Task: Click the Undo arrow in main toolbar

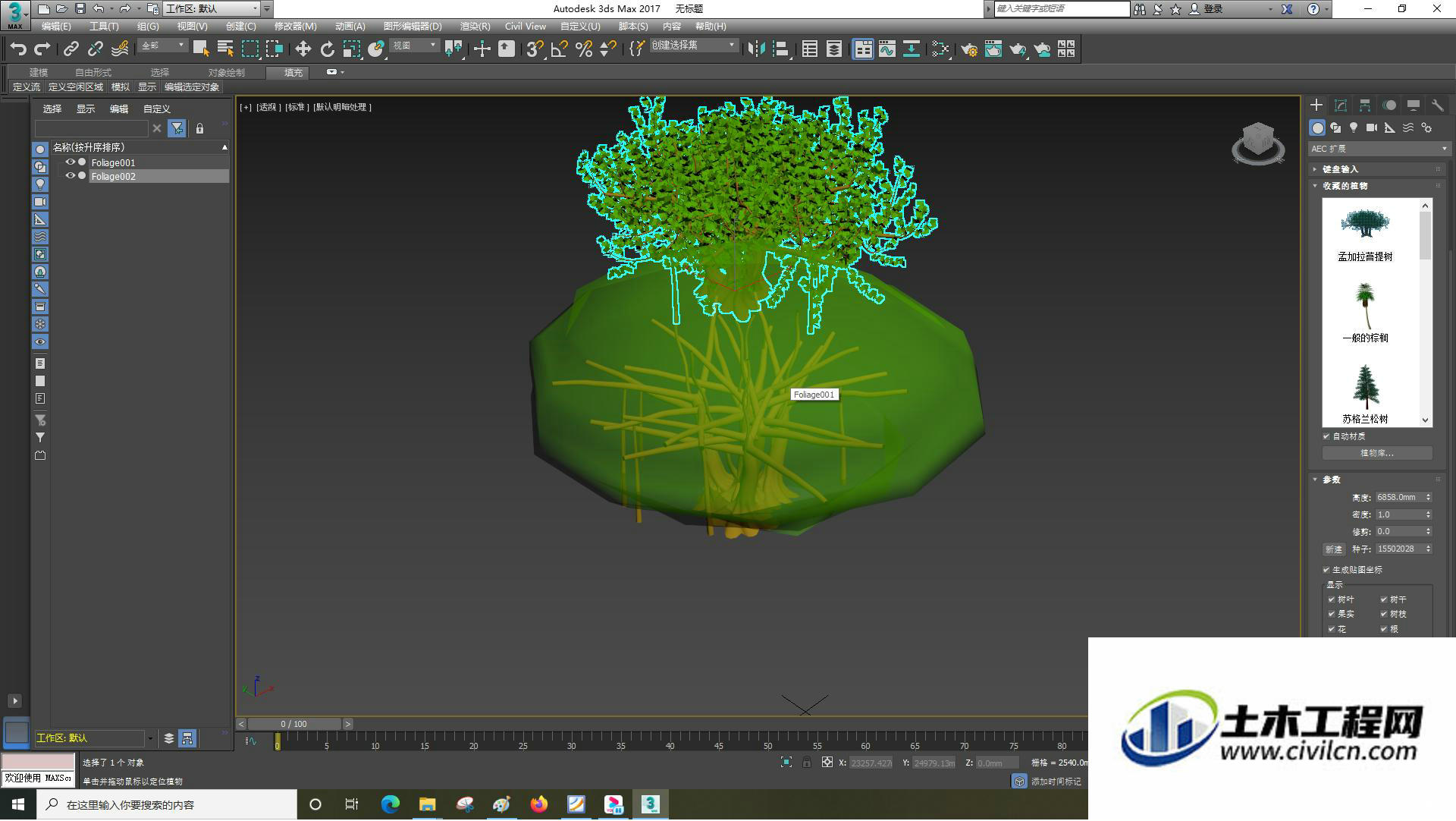Action: point(18,49)
